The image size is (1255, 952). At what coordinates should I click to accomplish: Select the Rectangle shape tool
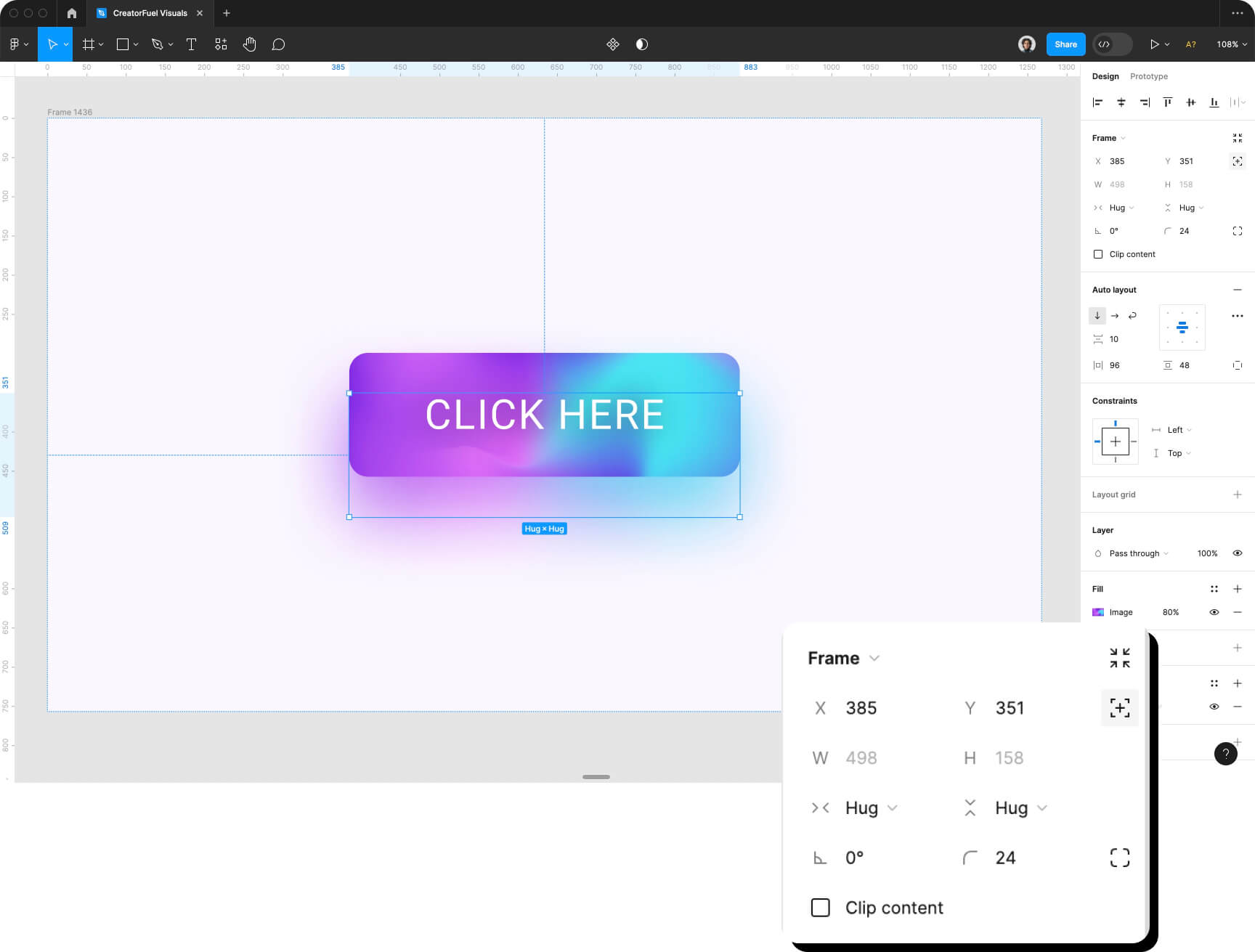tap(122, 44)
